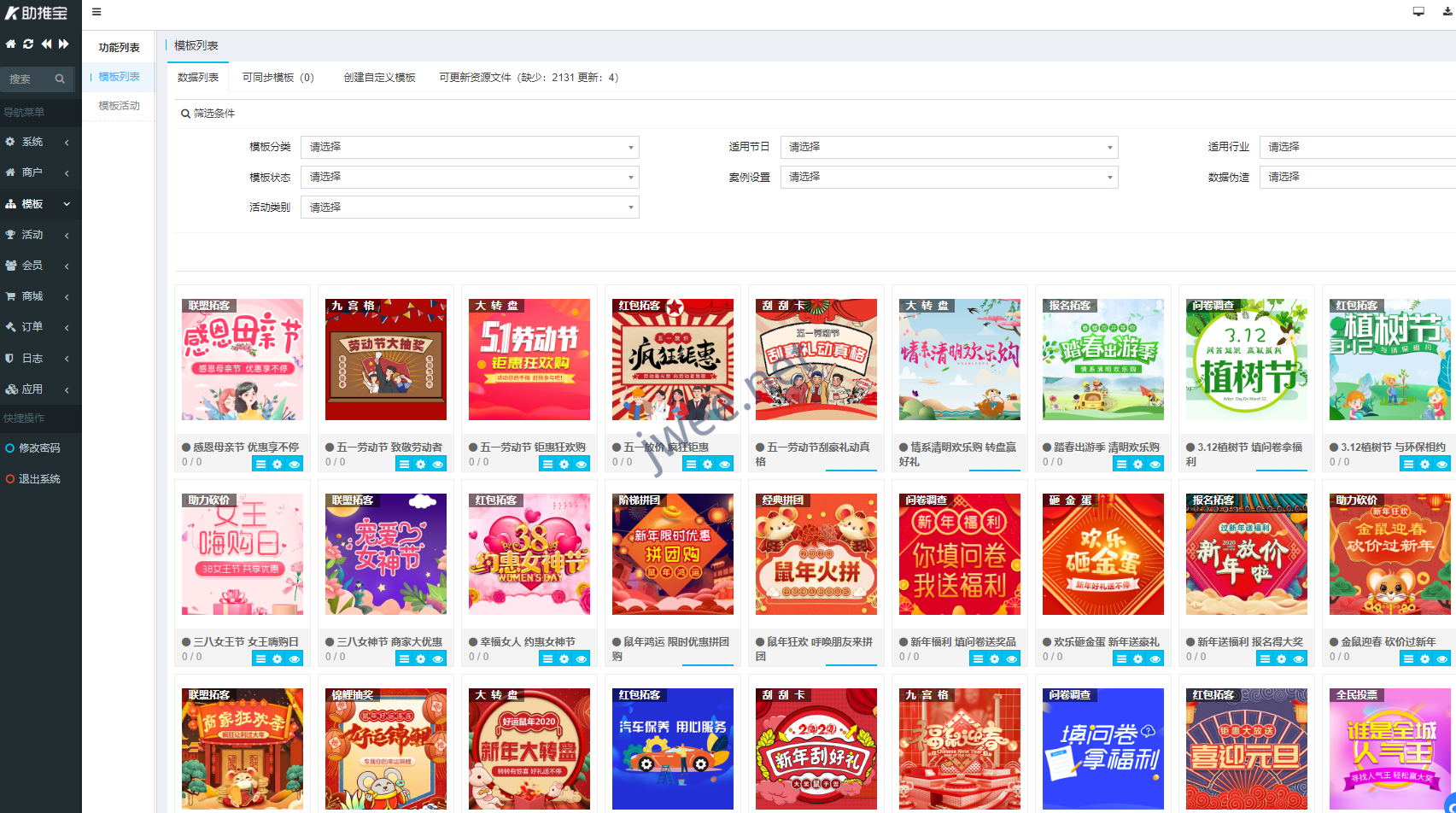The width and height of the screenshot is (1456, 813).
Task: Open list menu icon for 幸福女人 约惠女神节
Action: click(x=547, y=659)
